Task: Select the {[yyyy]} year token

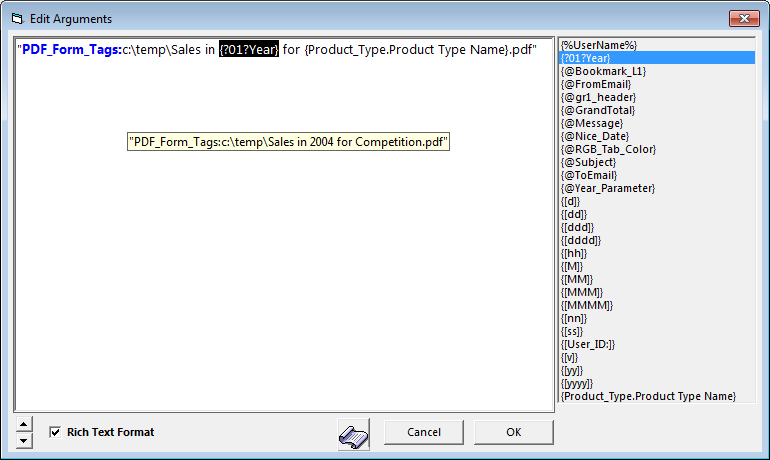Action: click(x=657, y=383)
